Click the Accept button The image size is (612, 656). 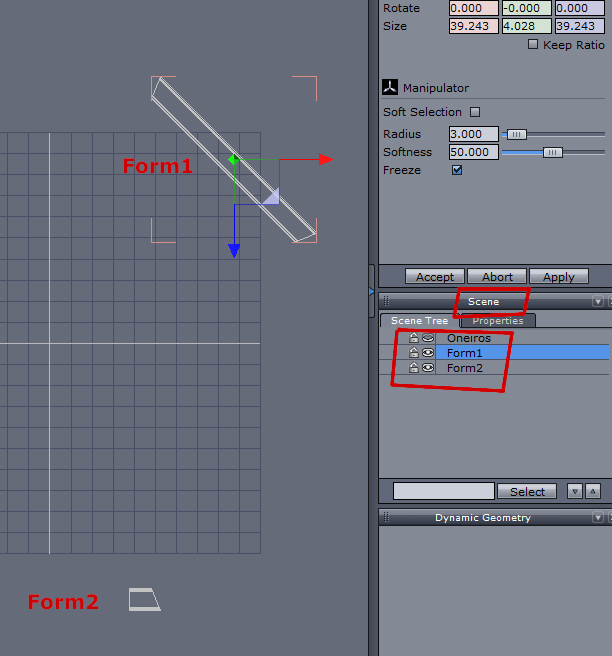(x=435, y=277)
